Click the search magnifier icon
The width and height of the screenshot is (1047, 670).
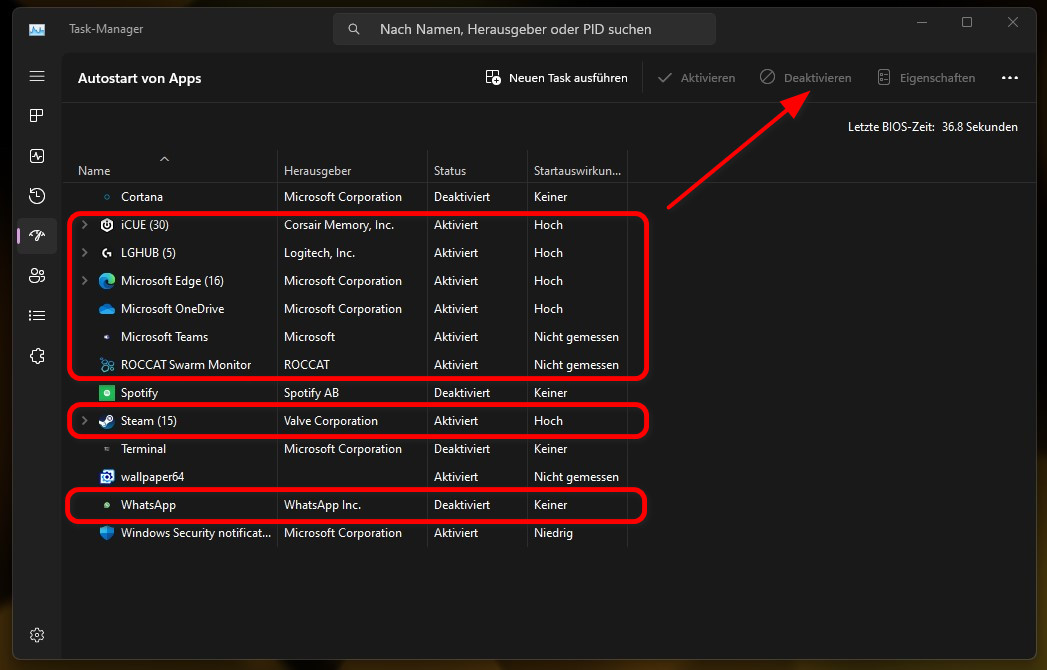354,29
